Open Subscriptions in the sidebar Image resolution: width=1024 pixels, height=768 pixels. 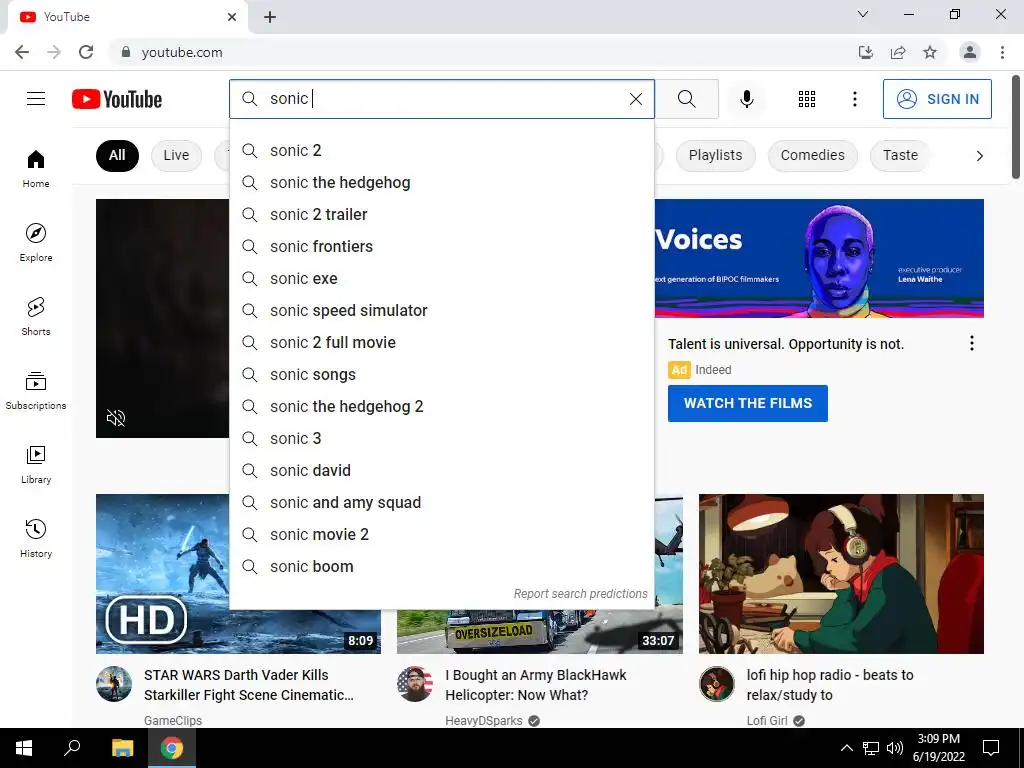(x=36, y=390)
